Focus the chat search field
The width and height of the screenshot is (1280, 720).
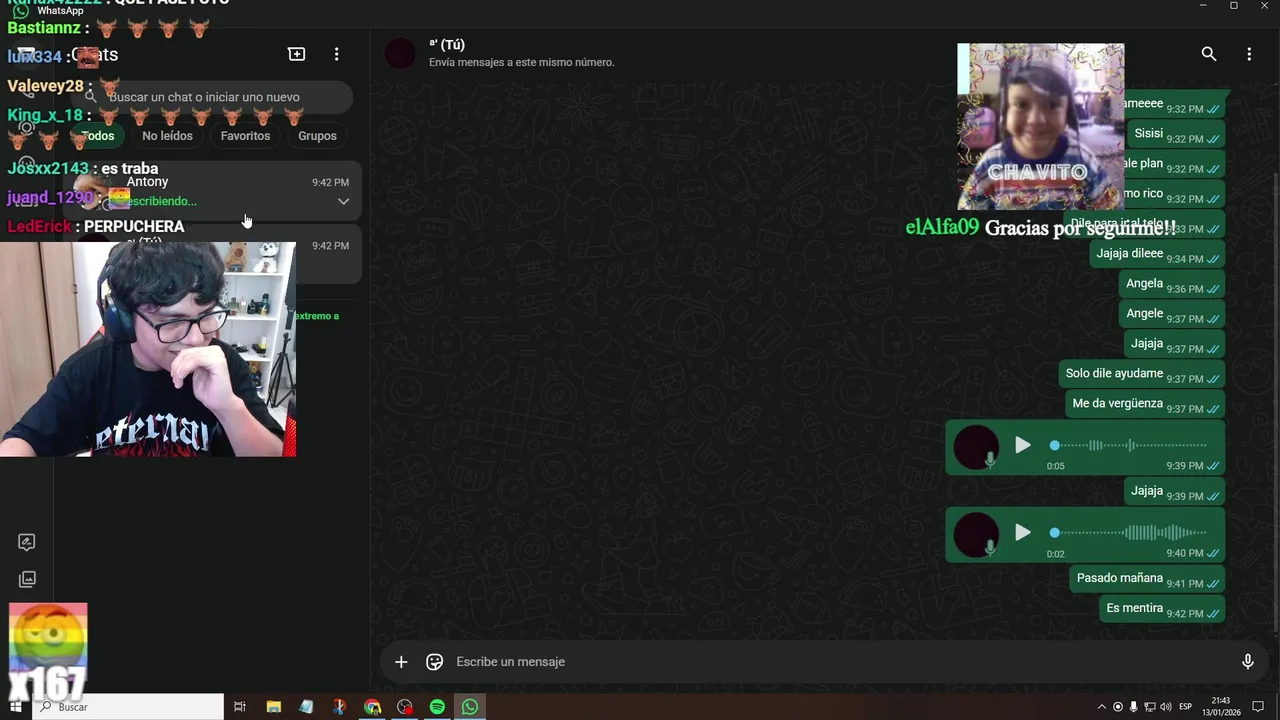point(214,97)
